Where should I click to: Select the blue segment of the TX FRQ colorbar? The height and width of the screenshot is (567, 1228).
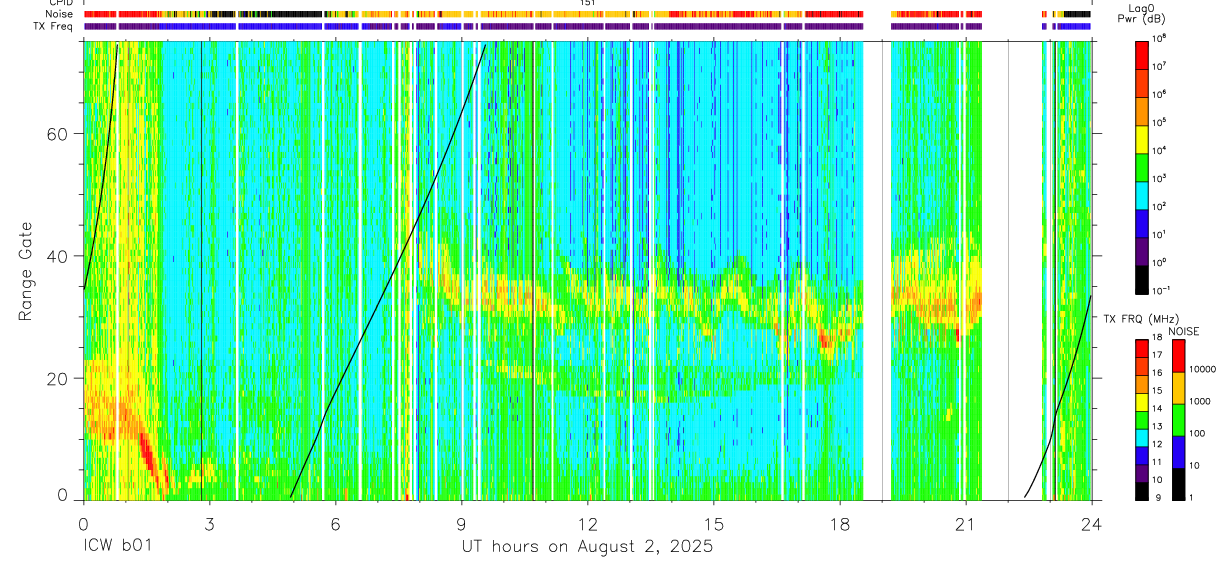(x=1141, y=454)
